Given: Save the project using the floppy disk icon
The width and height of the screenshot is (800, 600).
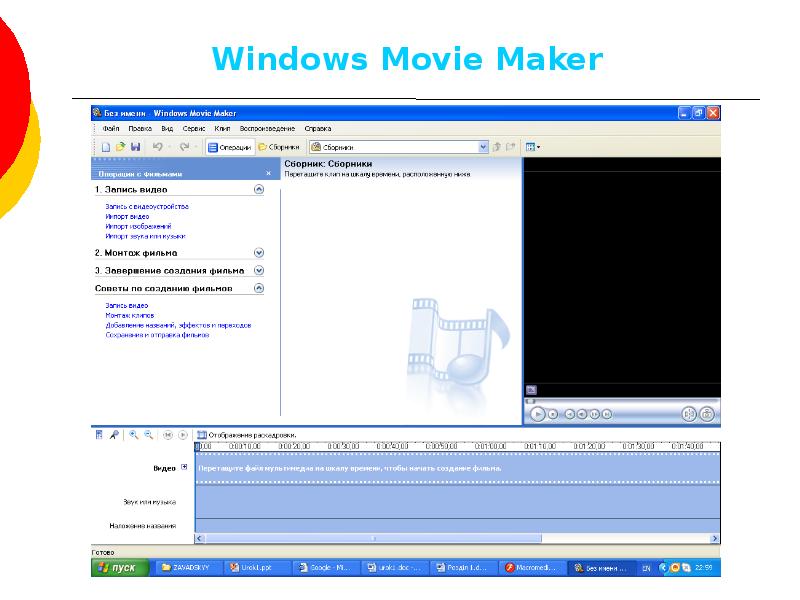Looking at the screenshot, I should point(134,147).
